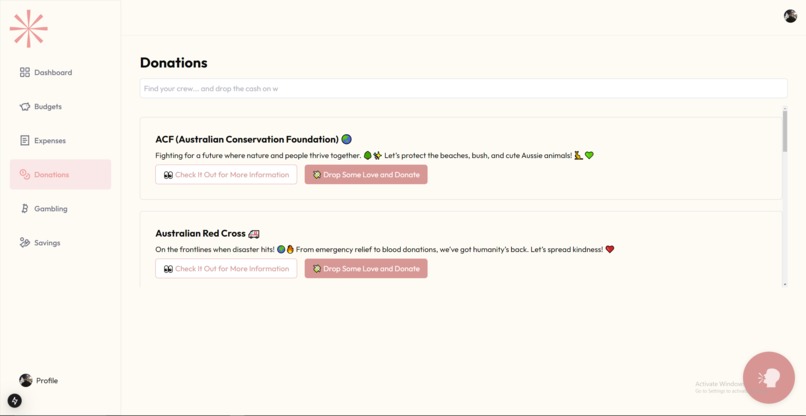The width and height of the screenshot is (806, 416).
Task: Click the Dashboard grid icon
Action: (25, 73)
